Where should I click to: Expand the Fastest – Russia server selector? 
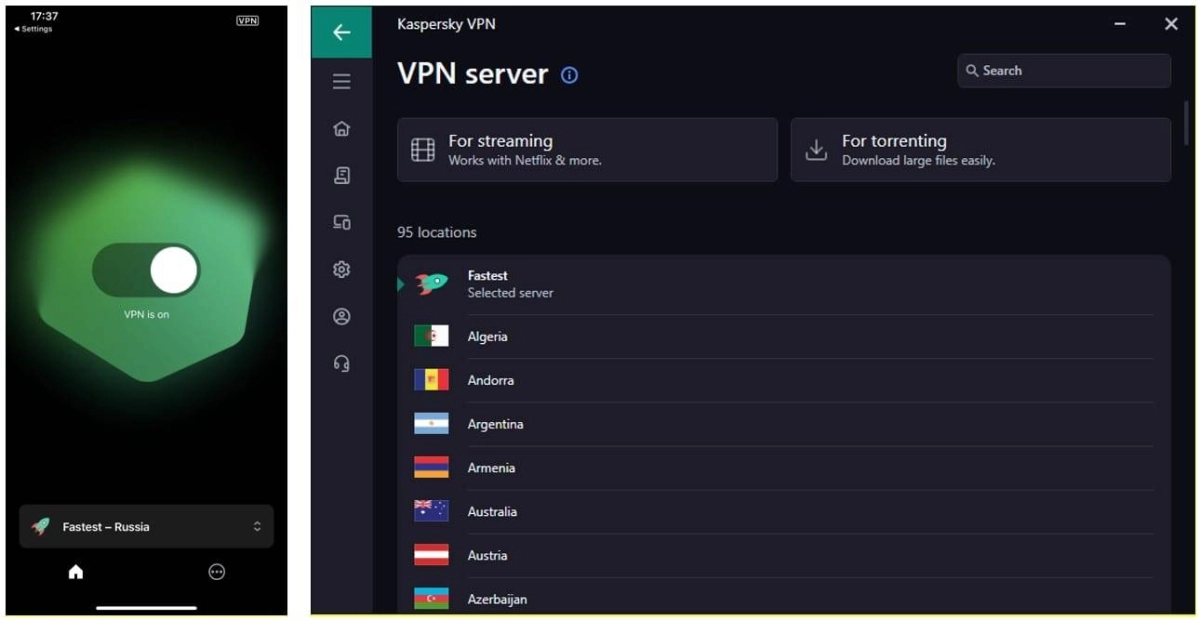[146, 526]
